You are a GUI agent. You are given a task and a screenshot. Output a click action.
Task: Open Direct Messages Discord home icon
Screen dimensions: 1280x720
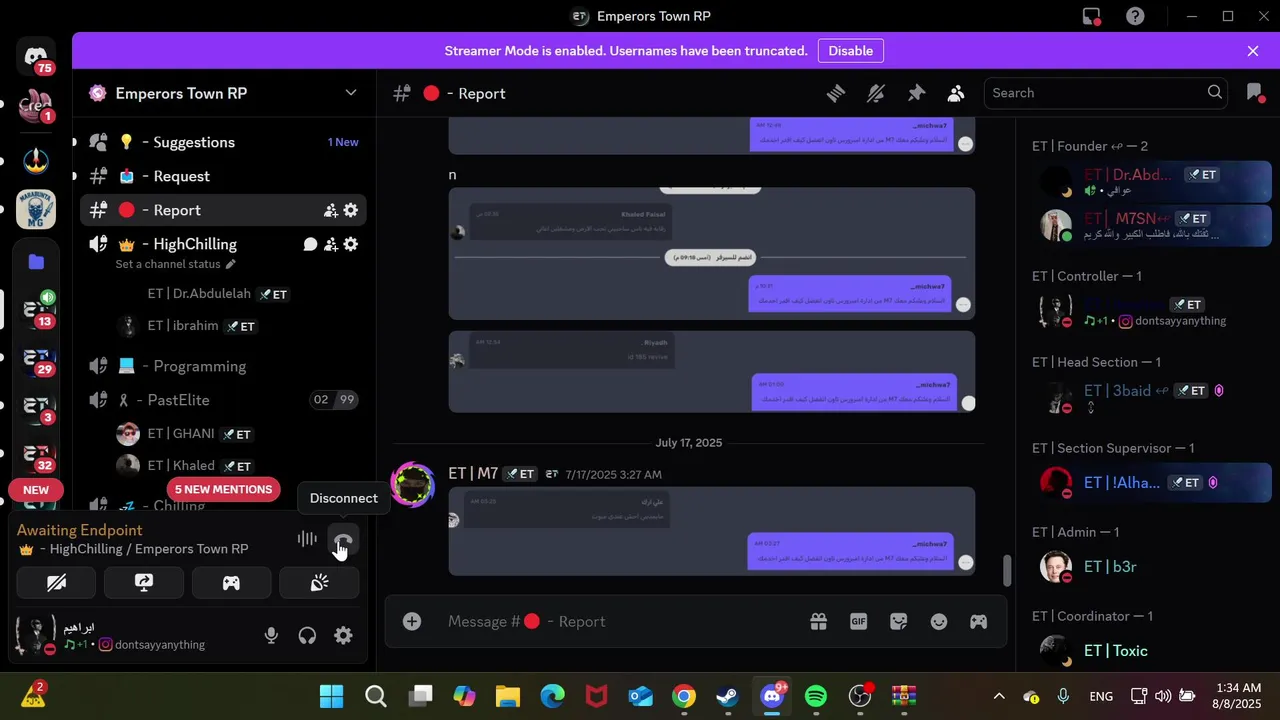pyautogui.click(x=36, y=57)
